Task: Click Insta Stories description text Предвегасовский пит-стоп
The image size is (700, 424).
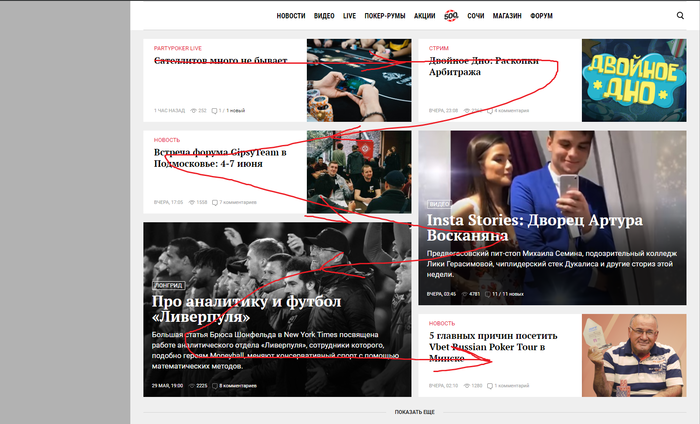Action: point(551,264)
